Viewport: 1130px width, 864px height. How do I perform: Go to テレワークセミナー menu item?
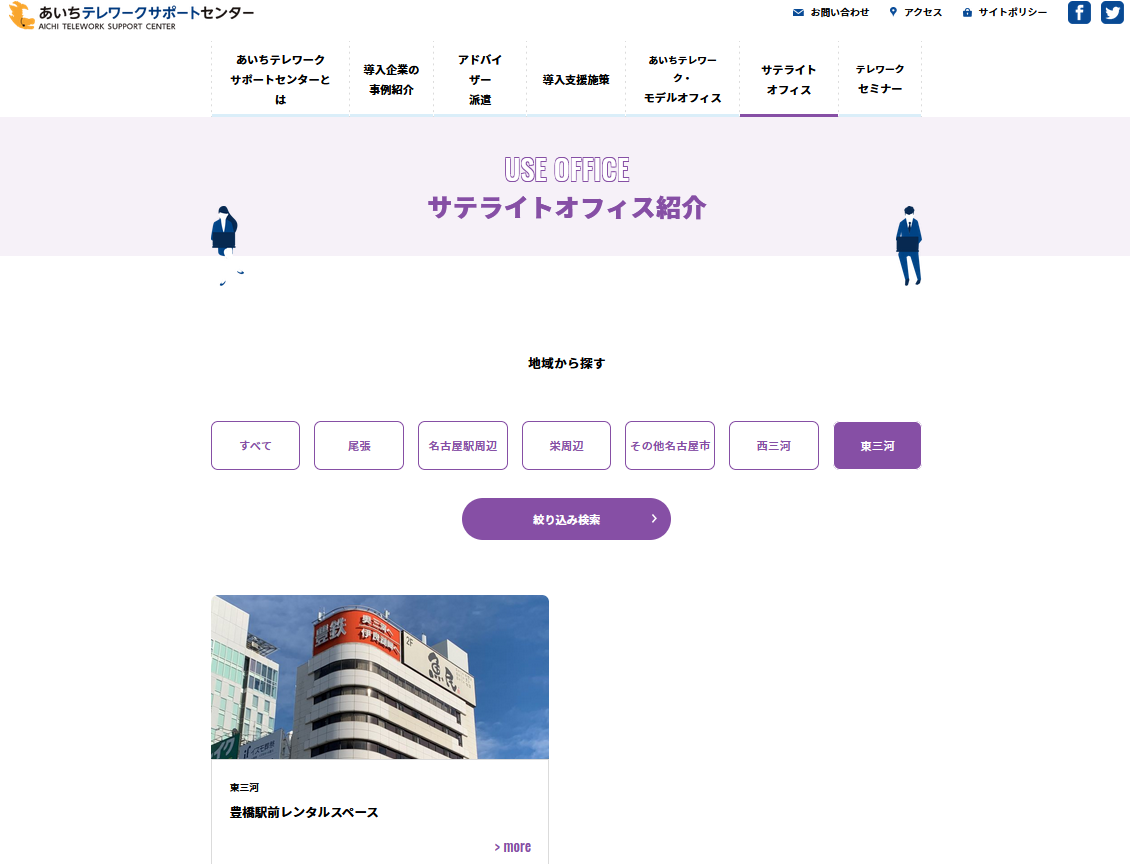tap(880, 80)
